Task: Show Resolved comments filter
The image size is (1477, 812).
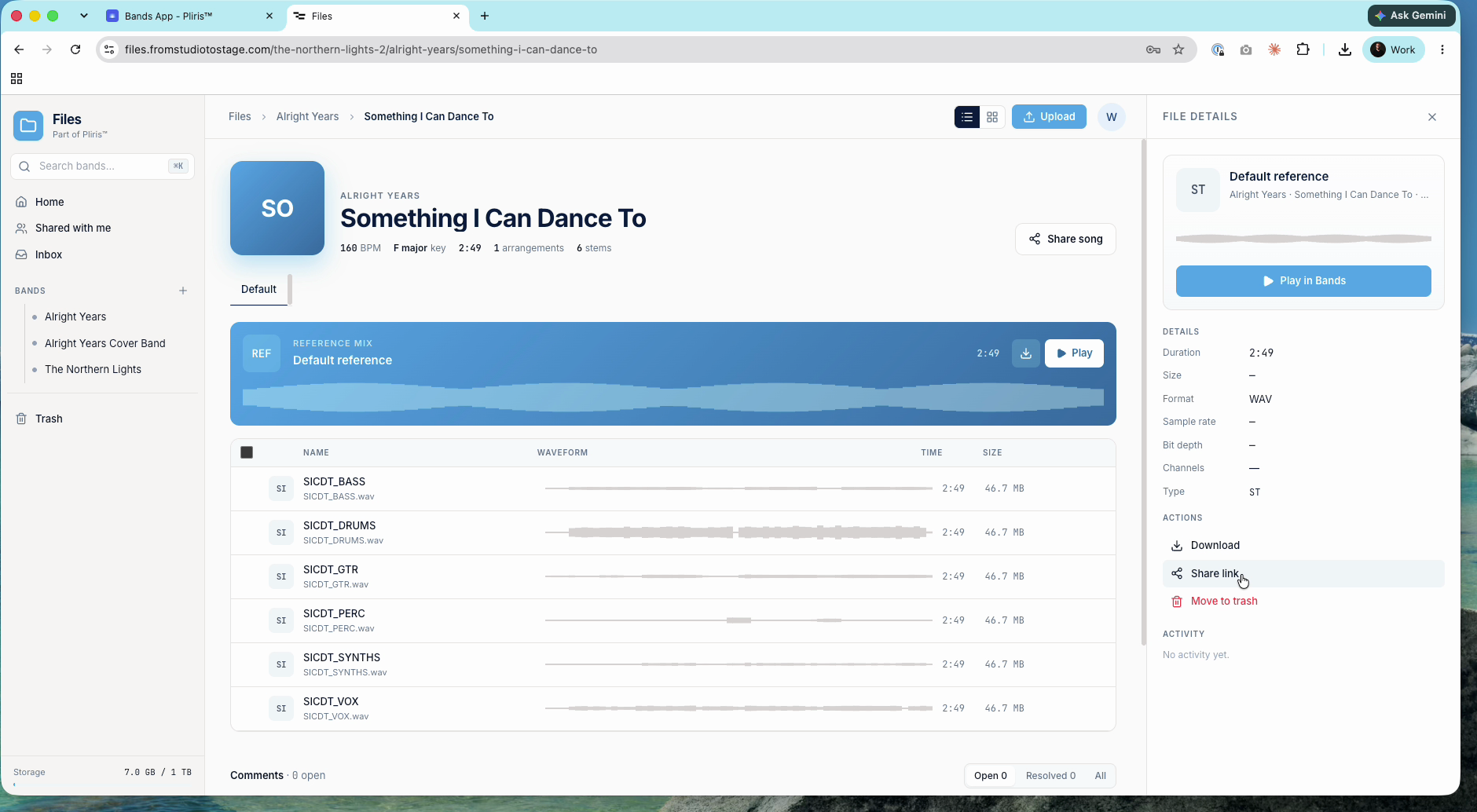Action: click(1050, 775)
